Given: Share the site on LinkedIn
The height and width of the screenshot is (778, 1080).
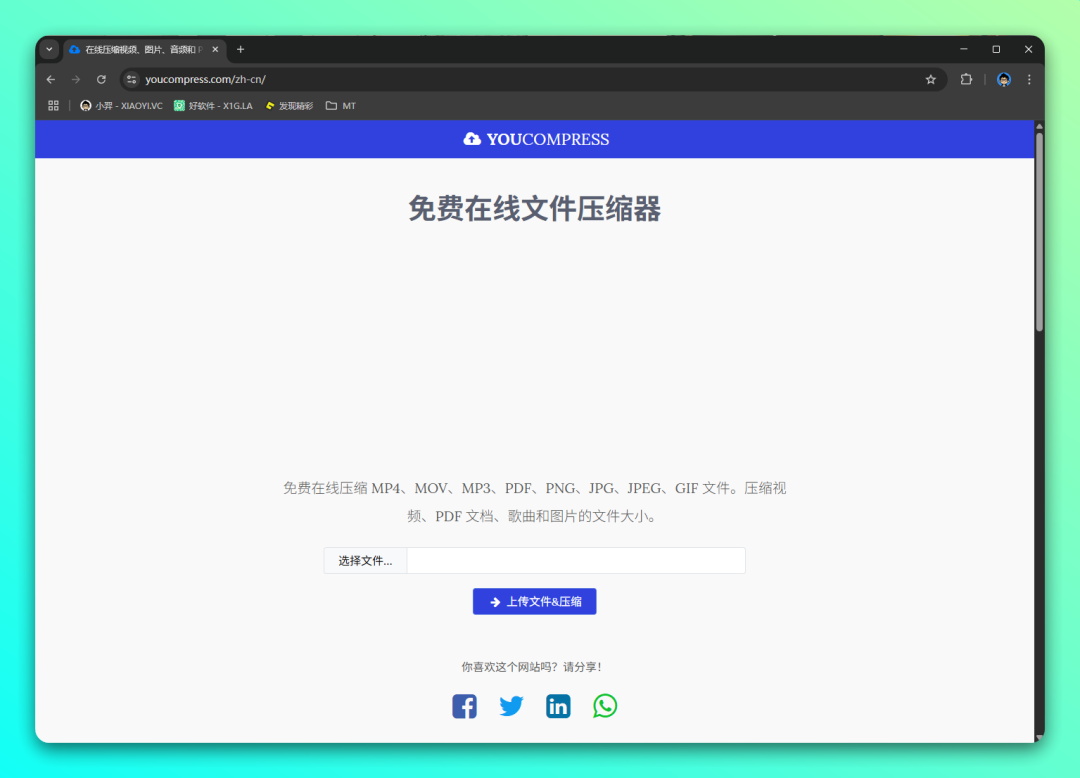Looking at the screenshot, I should coord(558,706).
